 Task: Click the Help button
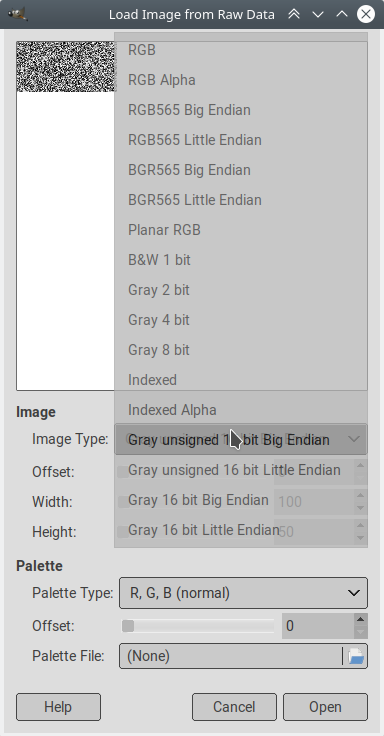click(58, 707)
